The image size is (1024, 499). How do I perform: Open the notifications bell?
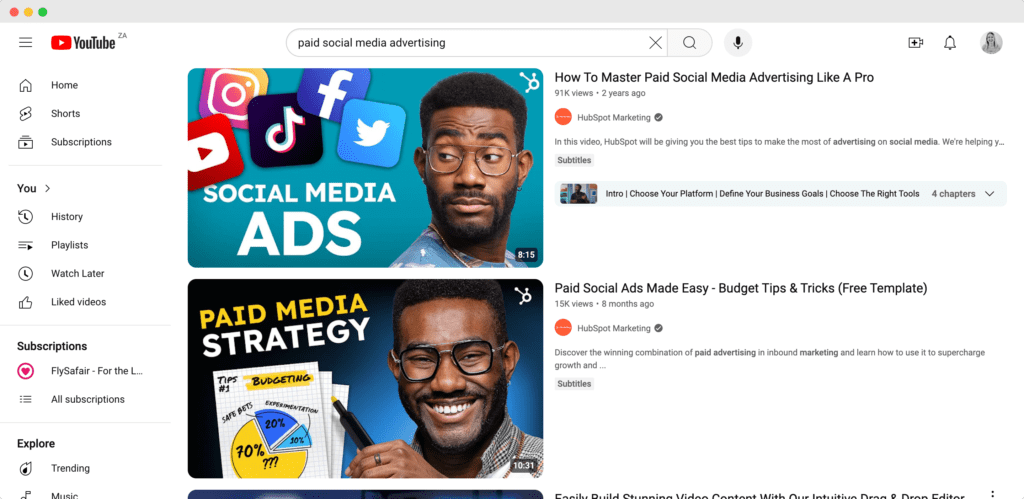[950, 43]
